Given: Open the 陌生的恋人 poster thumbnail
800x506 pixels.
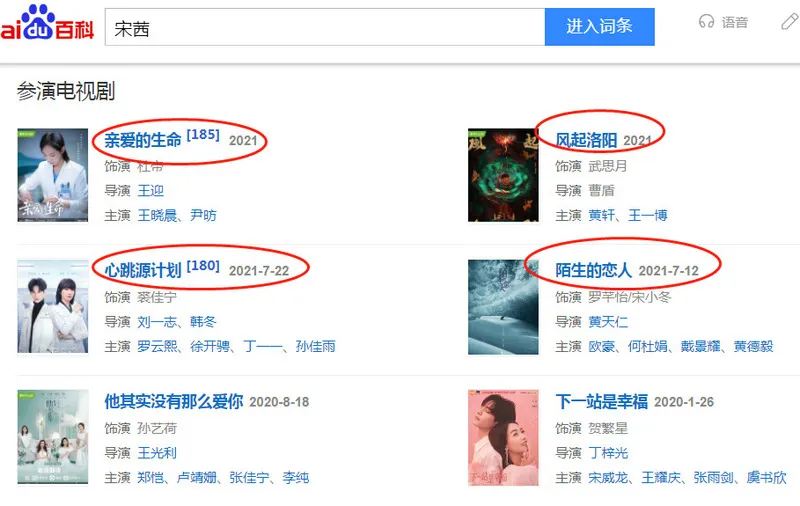Looking at the screenshot, I should click(503, 307).
